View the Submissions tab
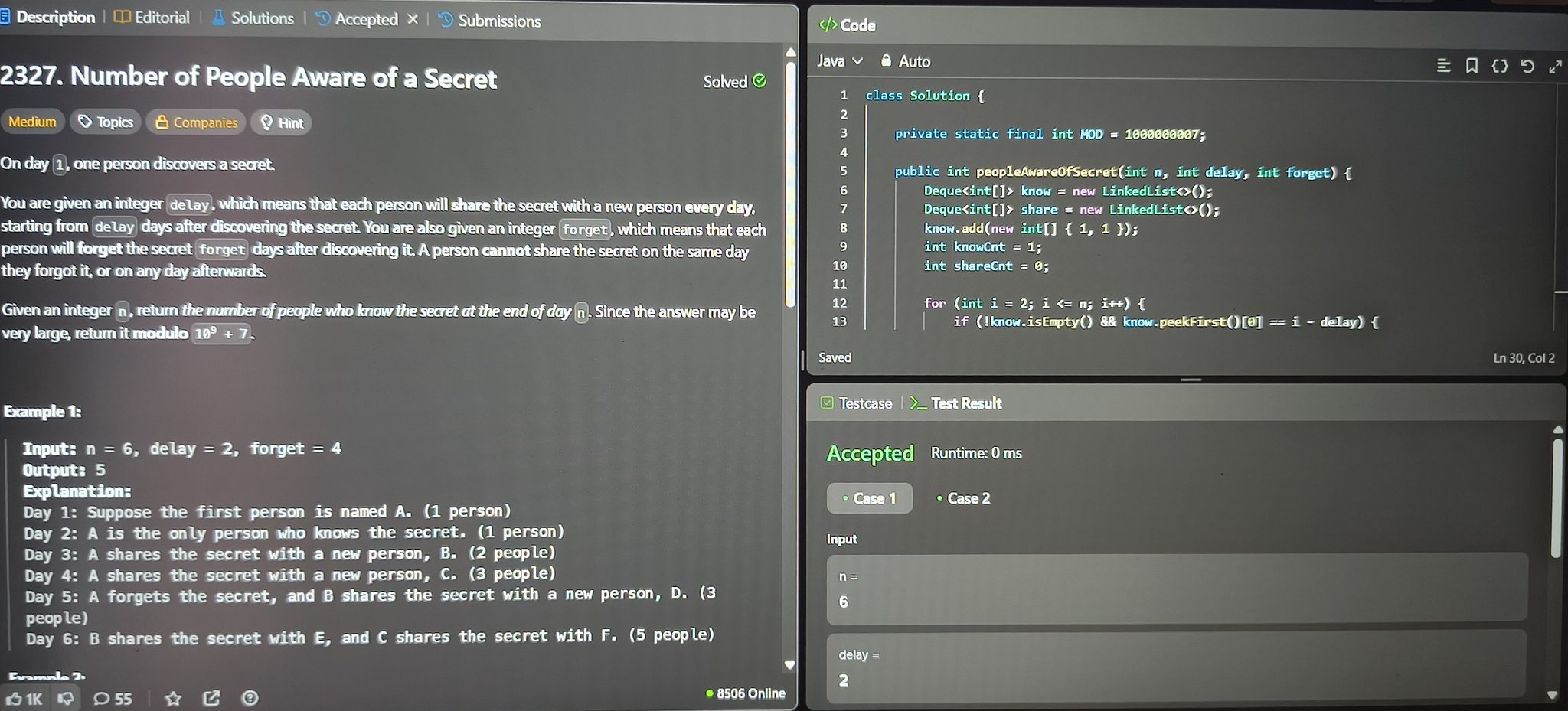The width and height of the screenshot is (1568, 711). 489,21
